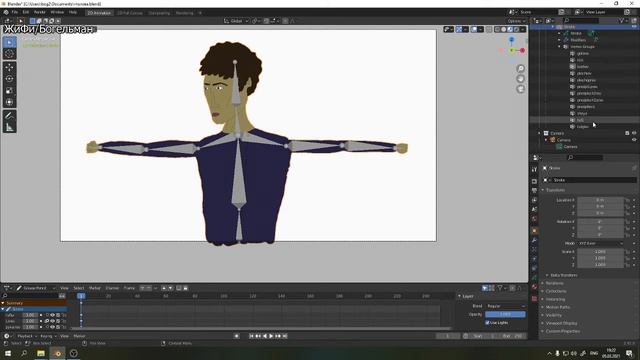Open the Output properties tab
Screen dimensions: 640x360
point(534,191)
